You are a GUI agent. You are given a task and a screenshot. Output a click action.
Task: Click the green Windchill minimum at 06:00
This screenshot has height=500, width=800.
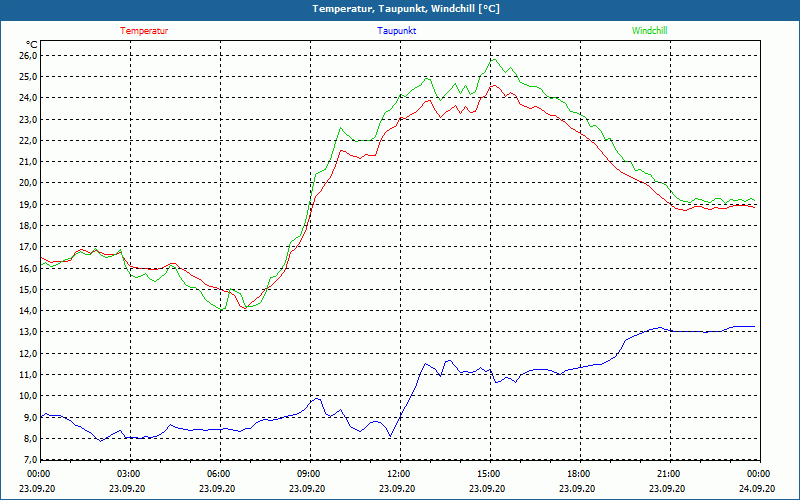(221, 309)
